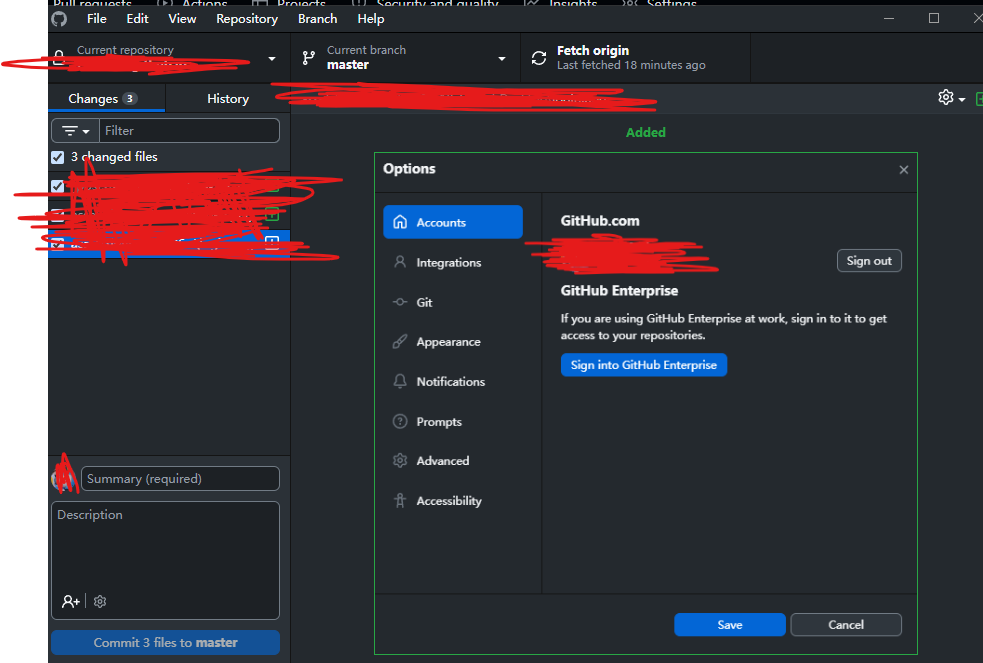
Task: Open the Accessibility options section
Action: click(453, 501)
